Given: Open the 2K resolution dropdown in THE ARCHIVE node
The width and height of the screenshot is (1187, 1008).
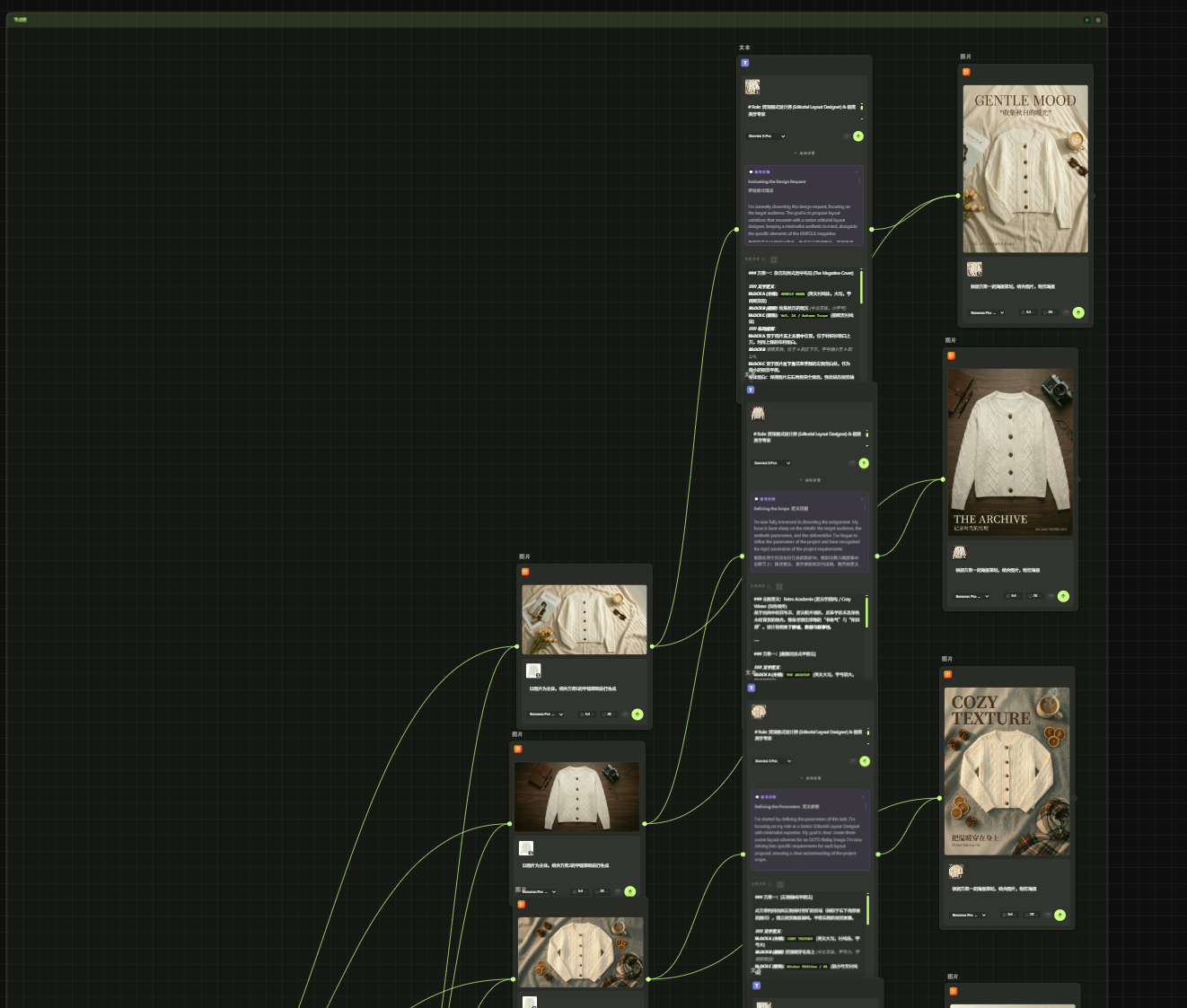Looking at the screenshot, I should [1033, 596].
